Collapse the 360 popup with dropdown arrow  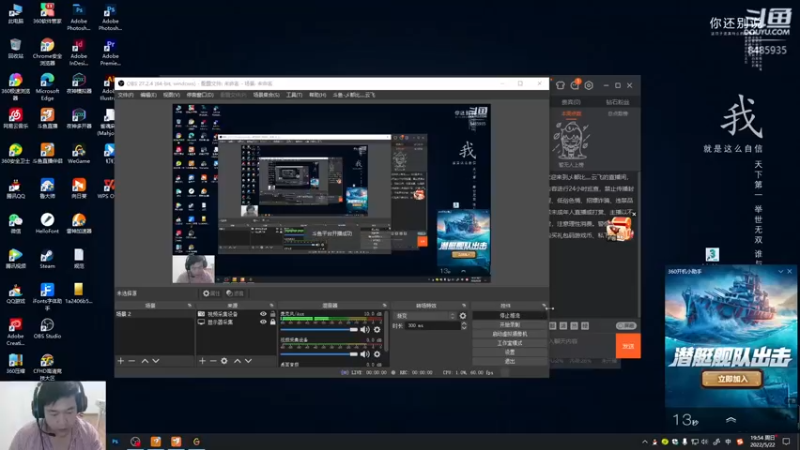781,271
